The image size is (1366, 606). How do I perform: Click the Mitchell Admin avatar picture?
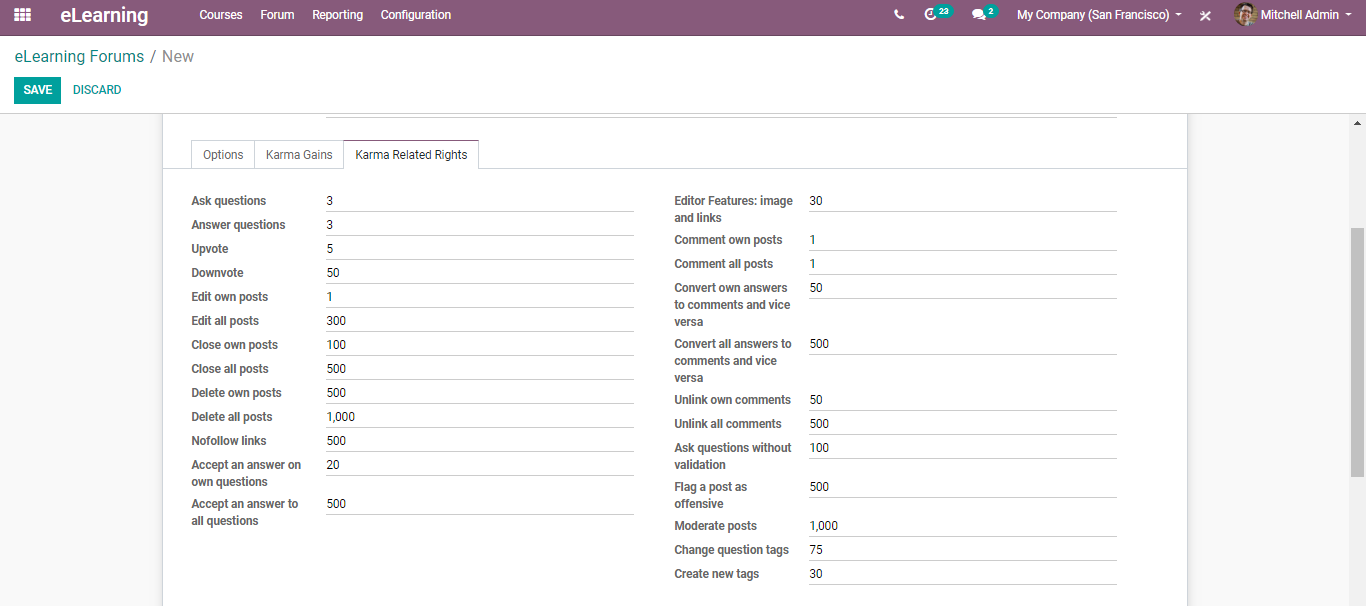click(x=1245, y=15)
